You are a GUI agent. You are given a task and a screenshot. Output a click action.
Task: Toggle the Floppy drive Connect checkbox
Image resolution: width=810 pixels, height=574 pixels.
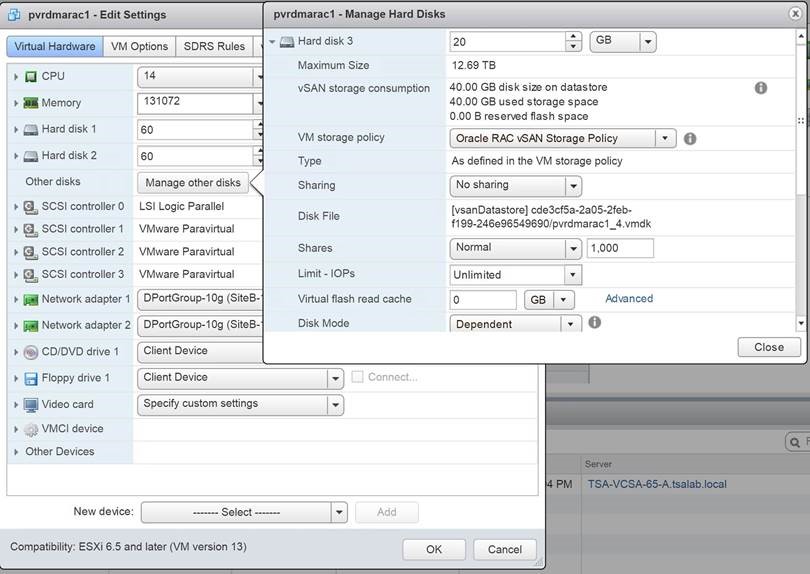click(358, 377)
